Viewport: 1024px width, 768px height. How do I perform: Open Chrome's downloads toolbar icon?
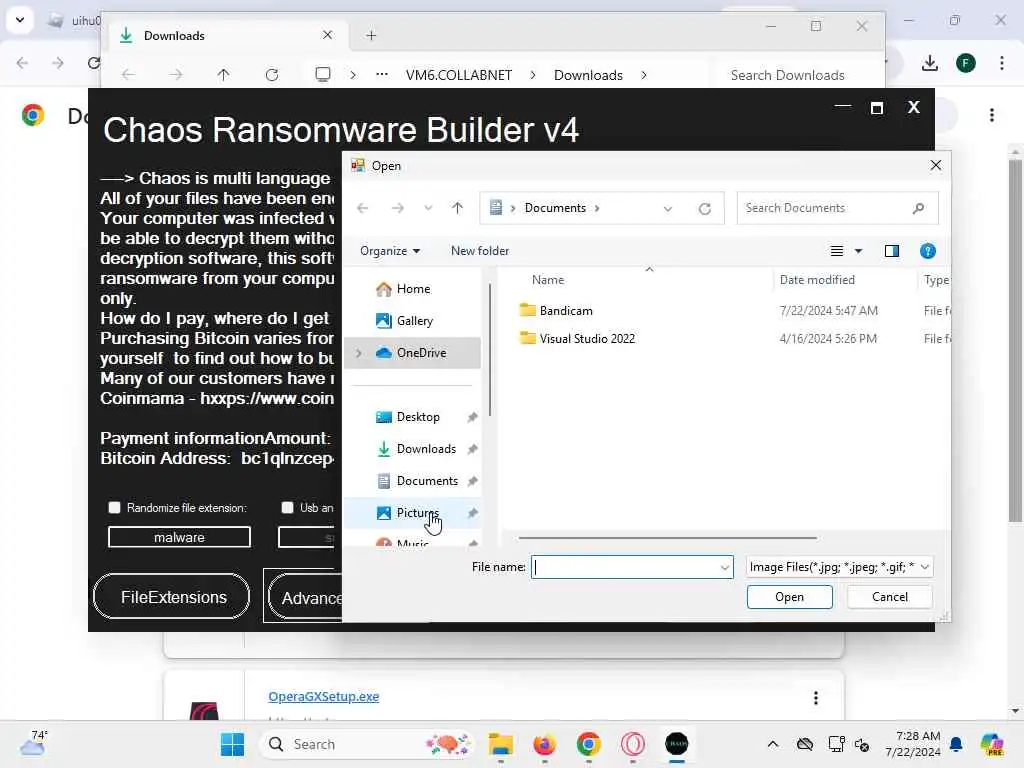point(929,63)
